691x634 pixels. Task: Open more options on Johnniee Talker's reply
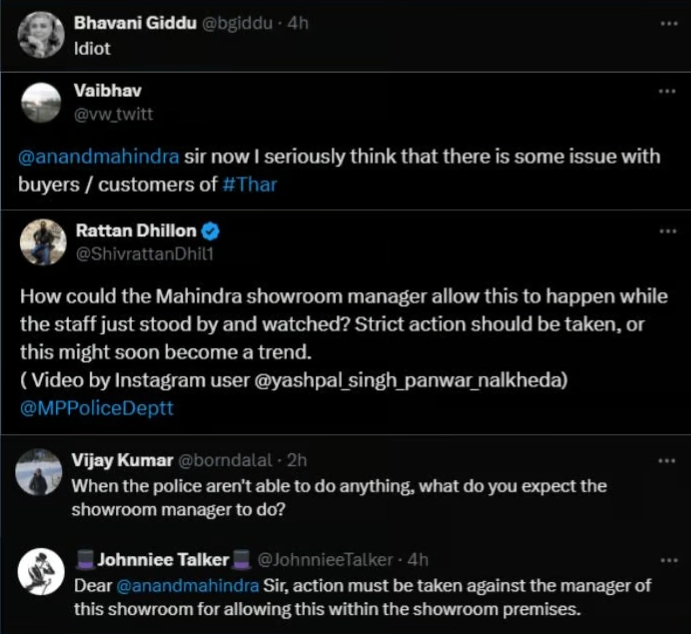(668, 558)
